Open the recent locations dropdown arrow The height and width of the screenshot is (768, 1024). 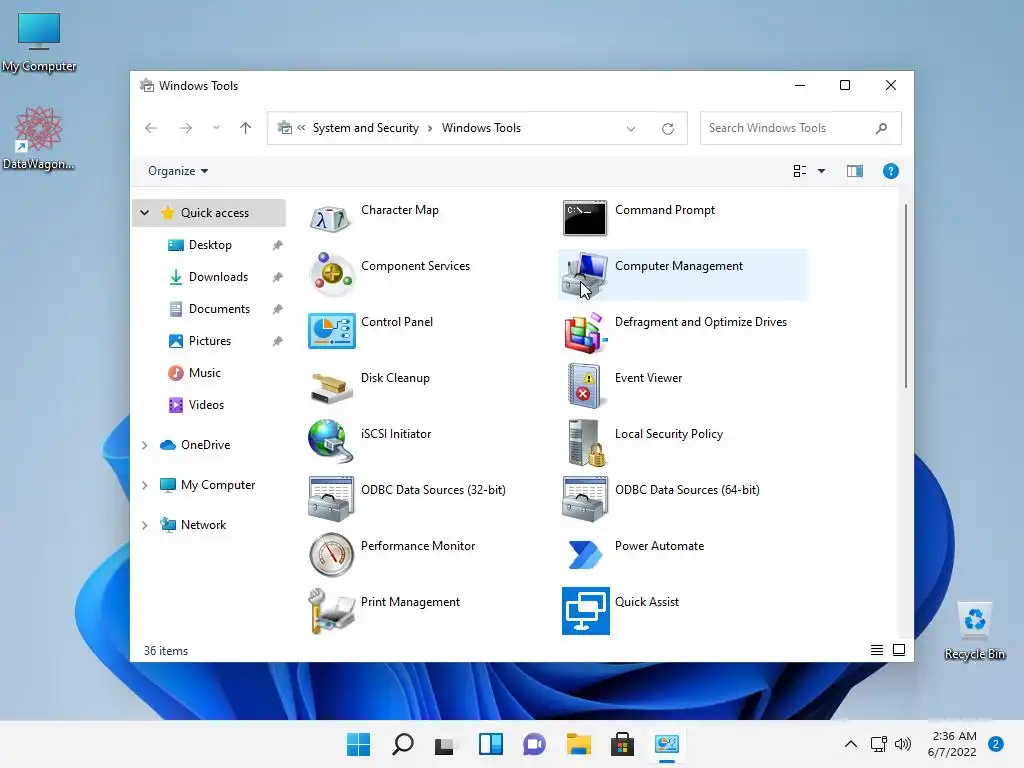point(216,128)
